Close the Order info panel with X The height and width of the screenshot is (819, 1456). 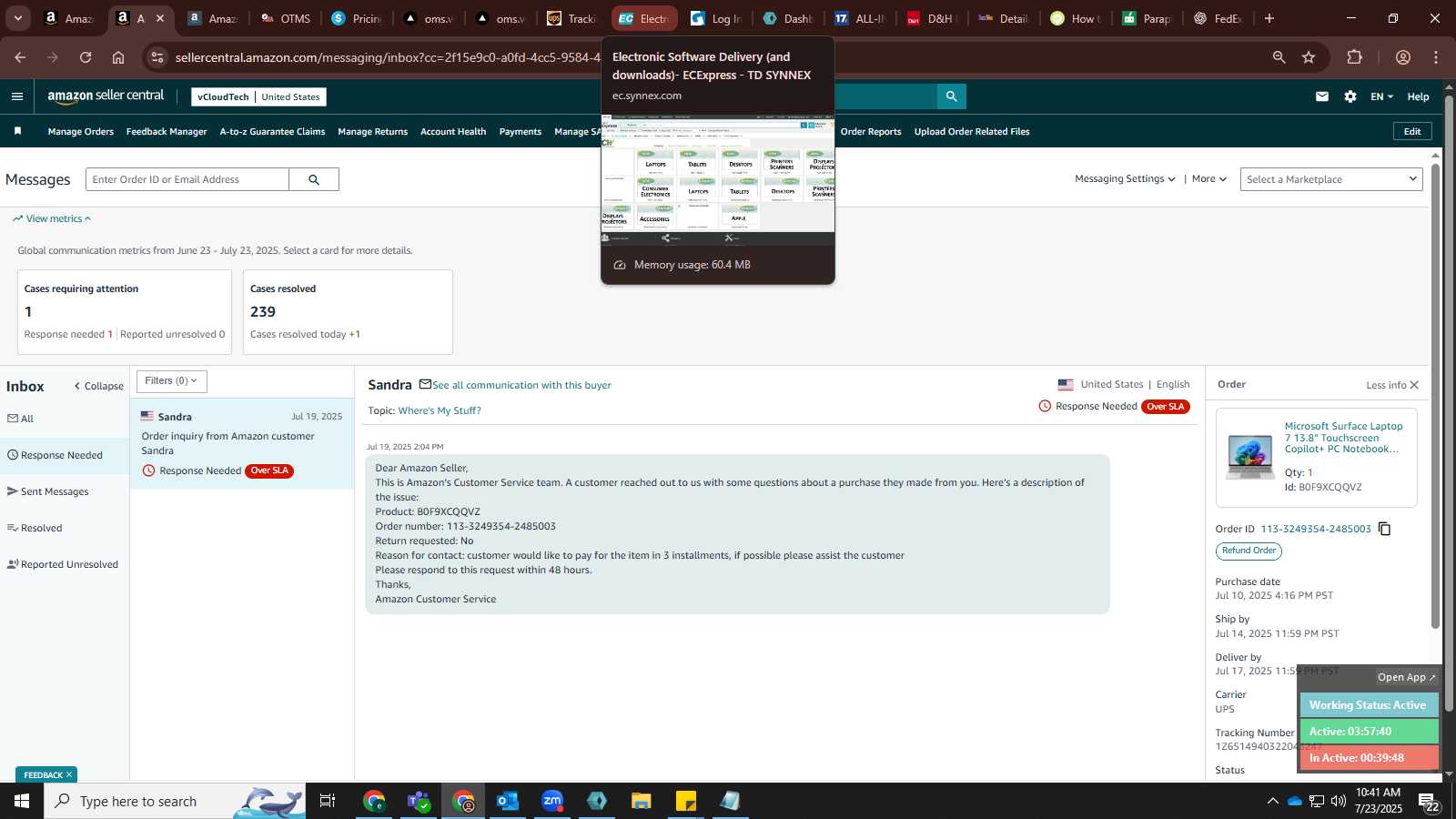tap(1414, 385)
